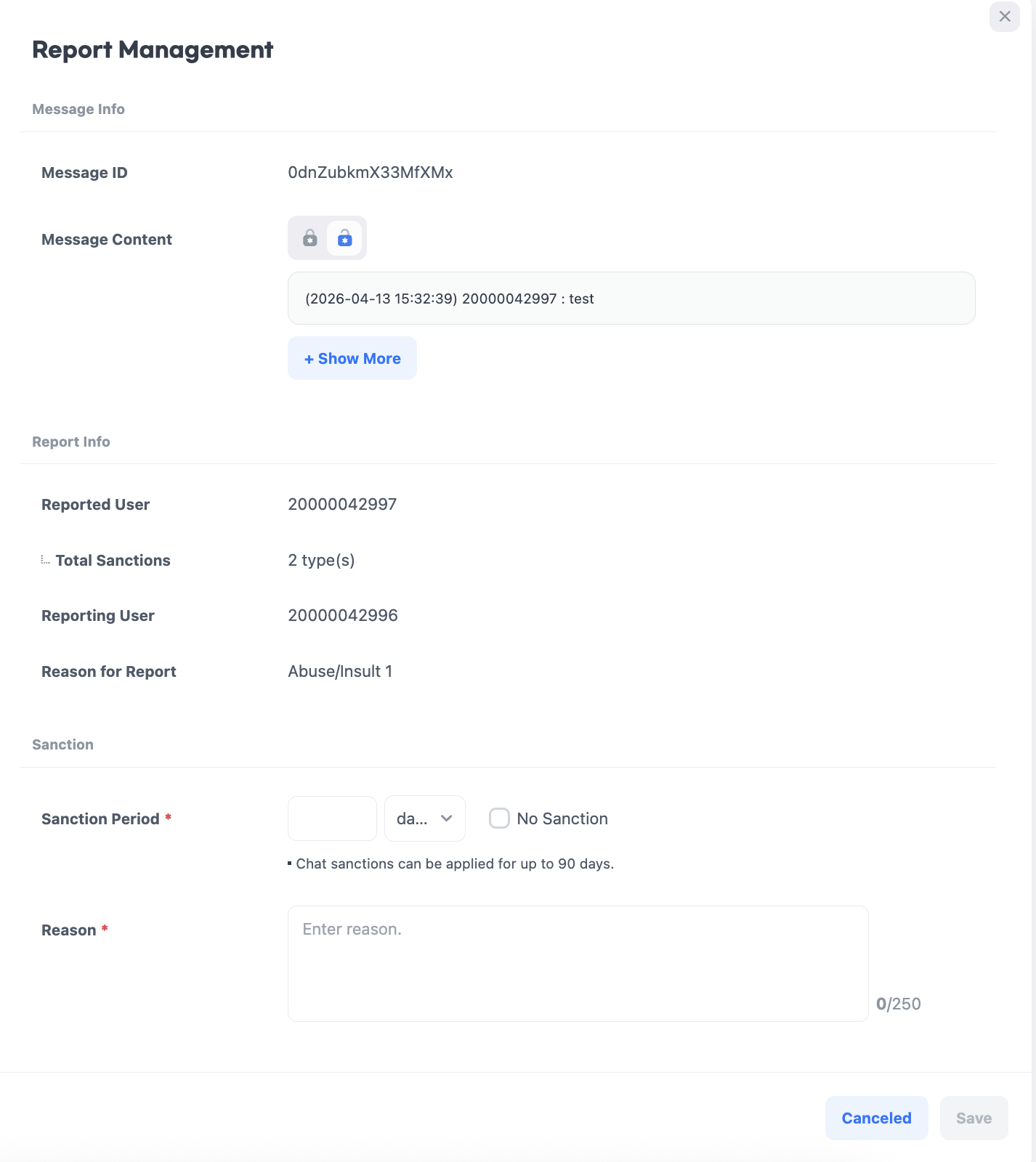Tick the No Sanction checkbox
Viewport: 1036px width, 1162px height.
pos(499,818)
